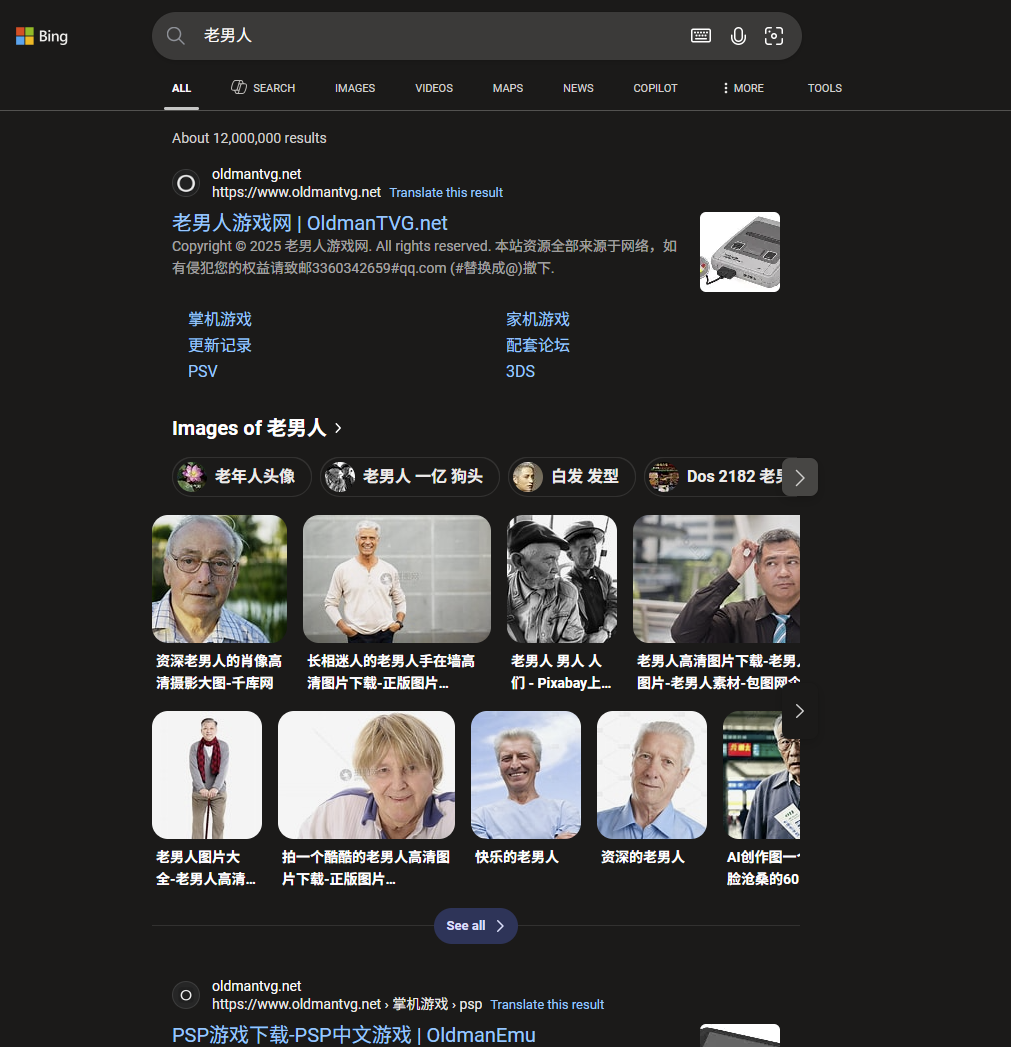Select the 白发 发型 filter chip

(572, 477)
